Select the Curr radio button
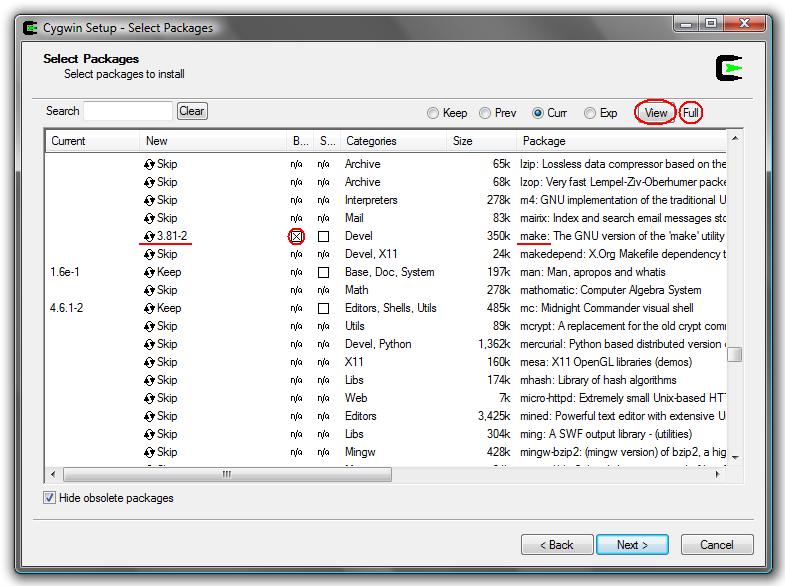The height and width of the screenshot is (586, 785). click(x=538, y=113)
